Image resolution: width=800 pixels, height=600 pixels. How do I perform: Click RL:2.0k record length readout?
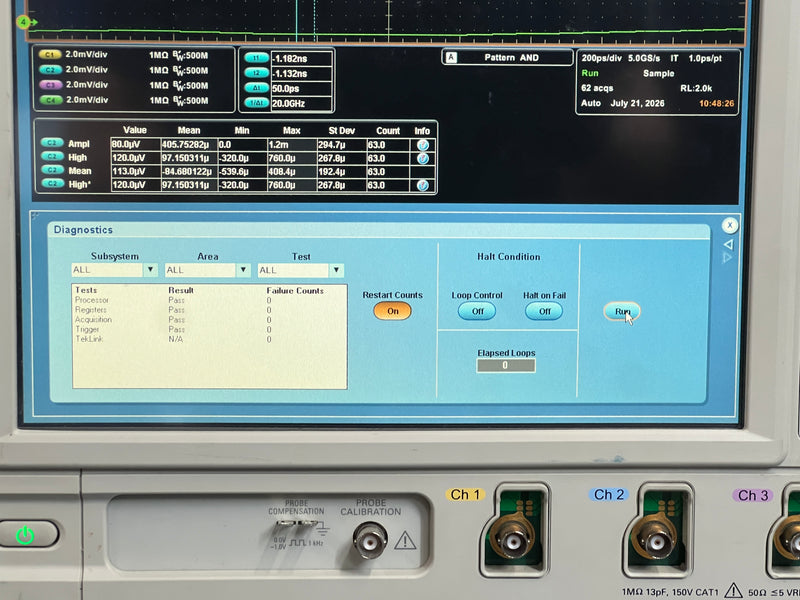pos(696,88)
